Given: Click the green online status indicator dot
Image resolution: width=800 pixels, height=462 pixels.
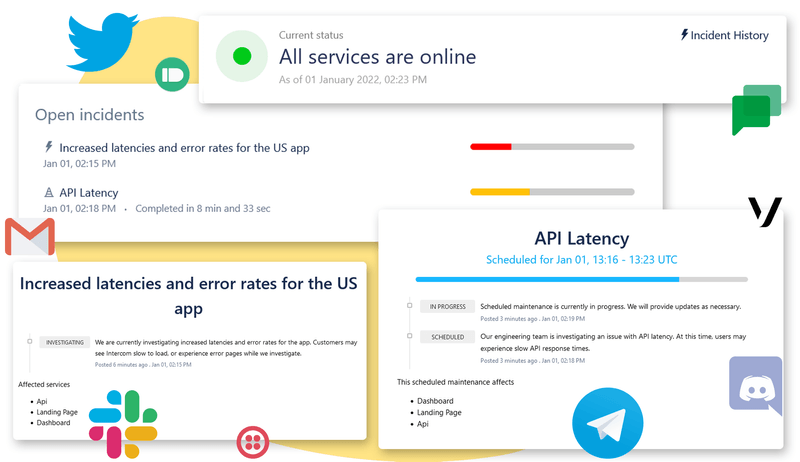Looking at the screenshot, I should click(242, 56).
